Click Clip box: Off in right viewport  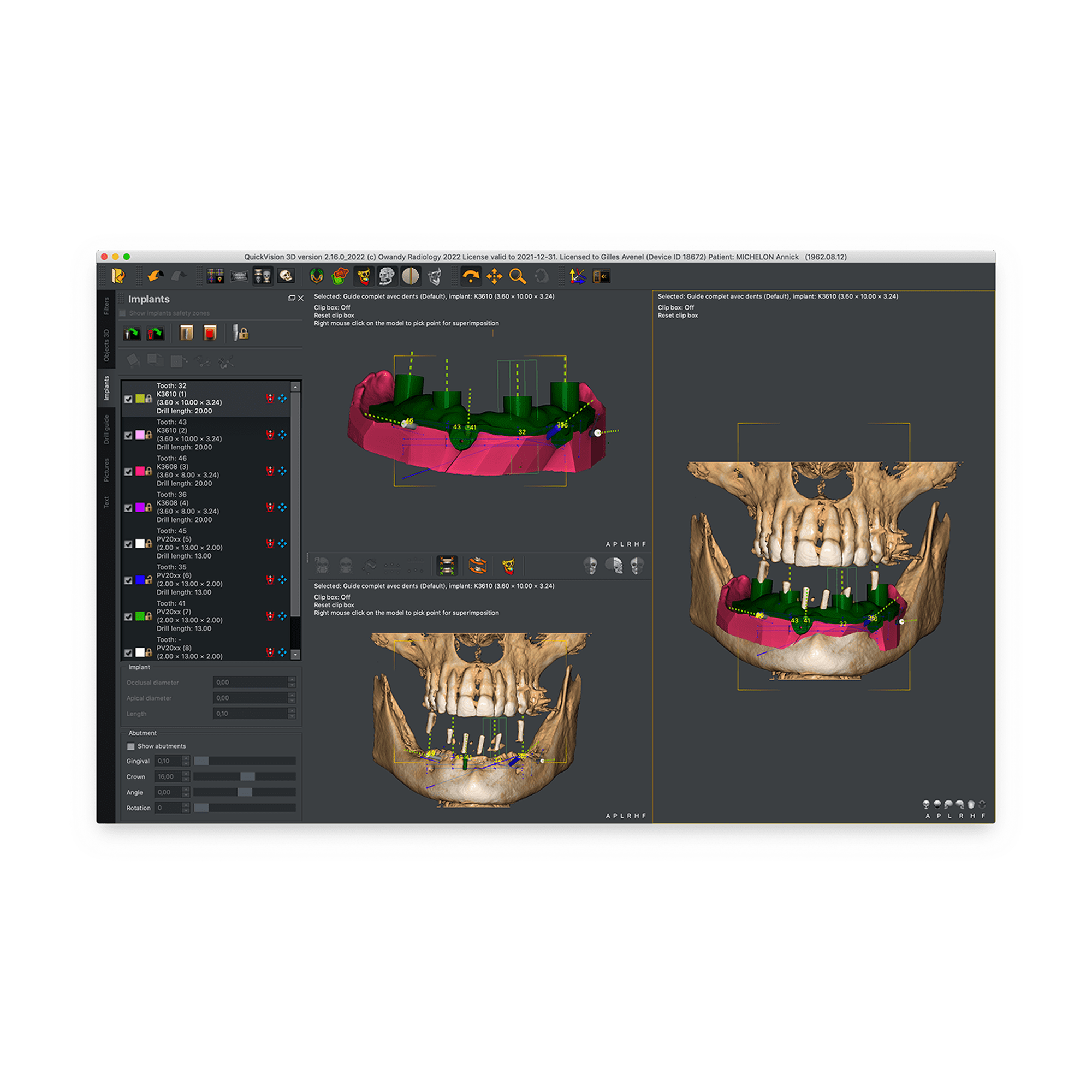coord(675,307)
